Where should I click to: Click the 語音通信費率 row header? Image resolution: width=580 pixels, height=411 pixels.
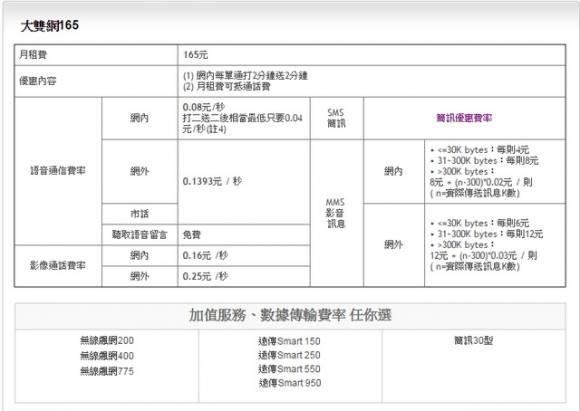pos(58,171)
